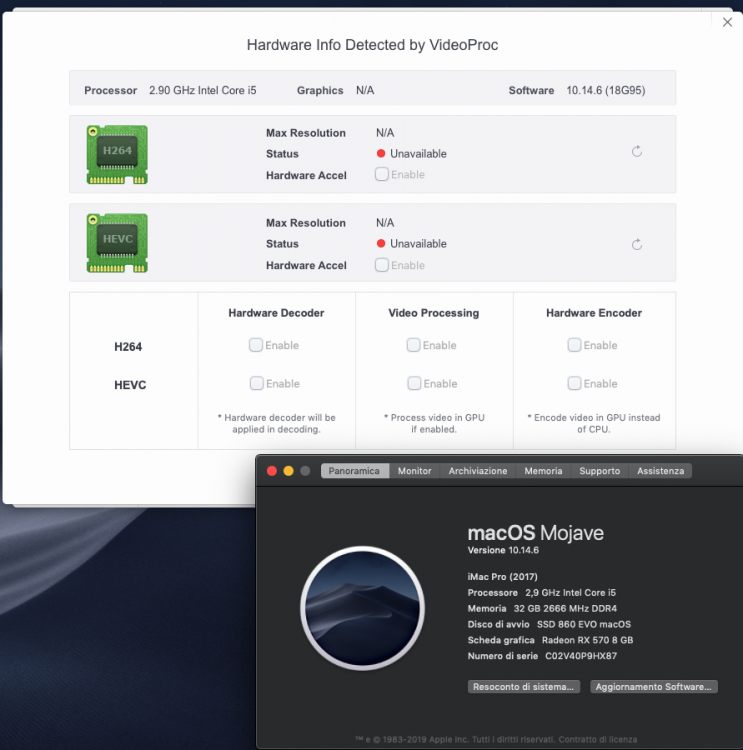Enable Hardware Accel for HEVC
The height and width of the screenshot is (750, 743).
pyautogui.click(x=382, y=265)
